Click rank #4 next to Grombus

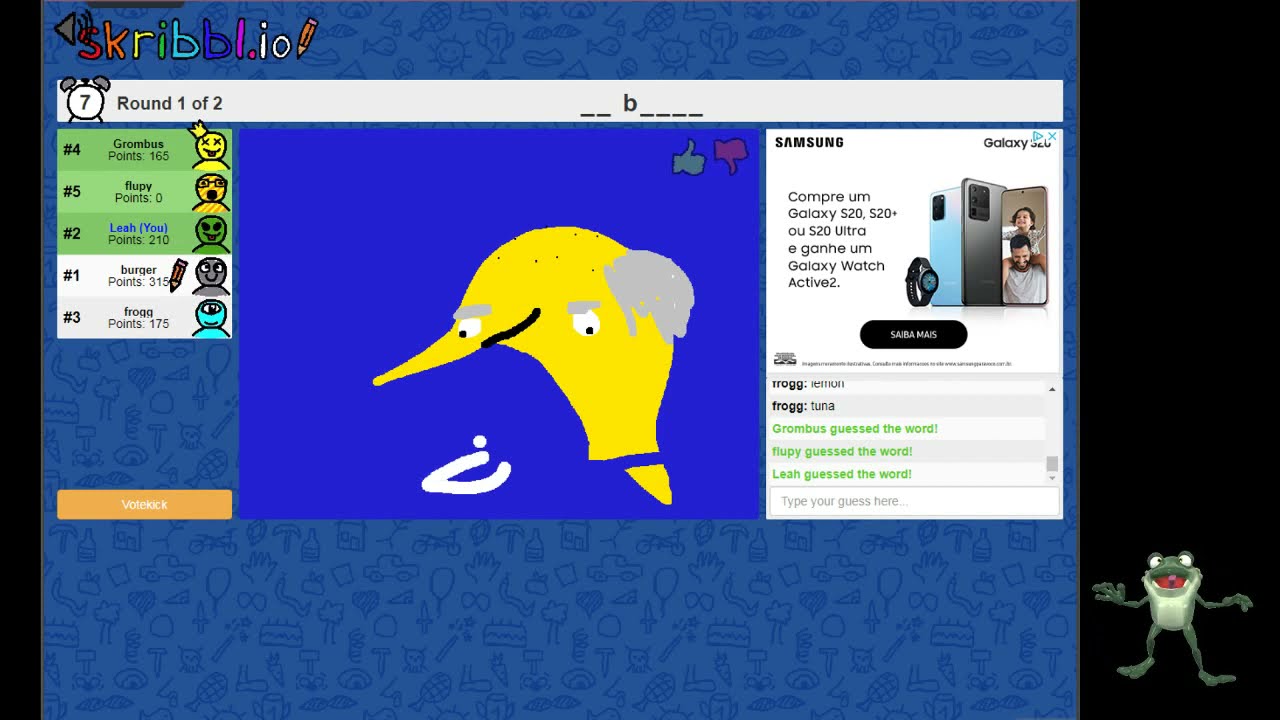point(72,149)
